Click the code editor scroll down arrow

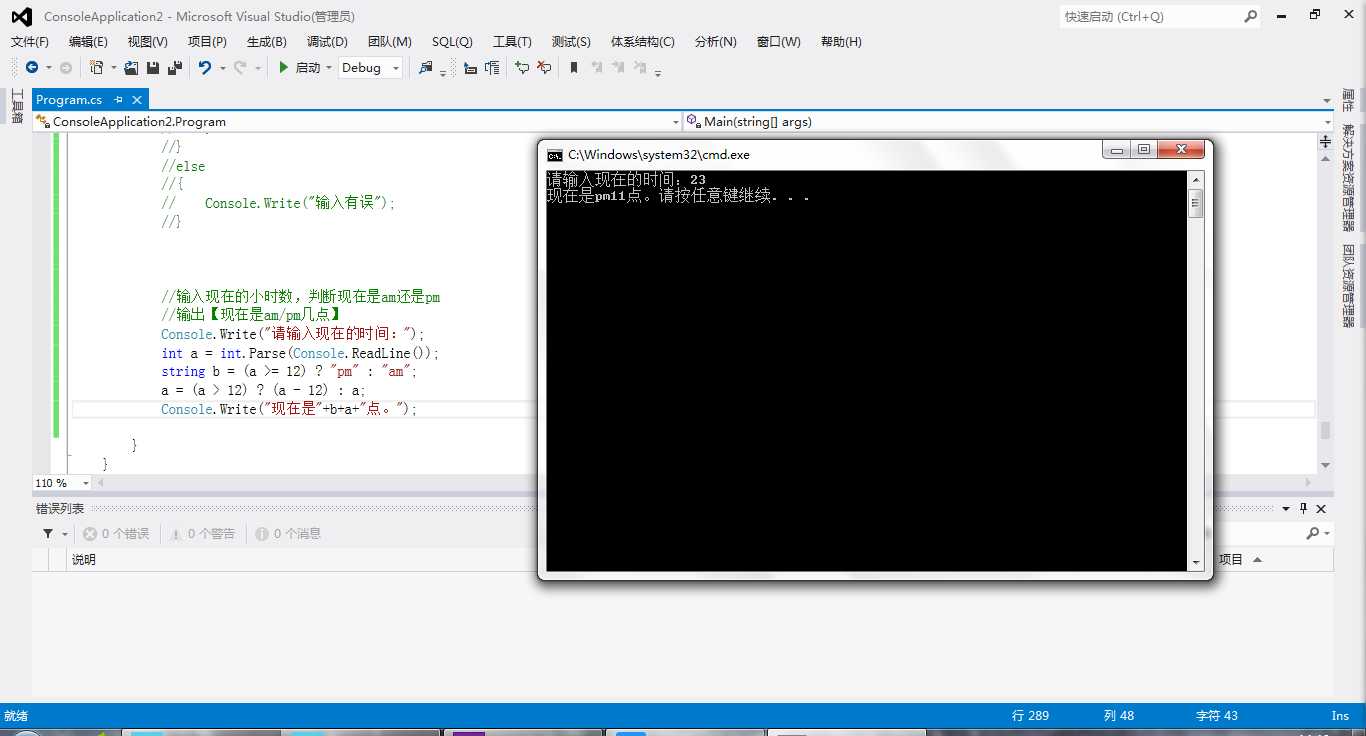pyautogui.click(x=1325, y=465)
